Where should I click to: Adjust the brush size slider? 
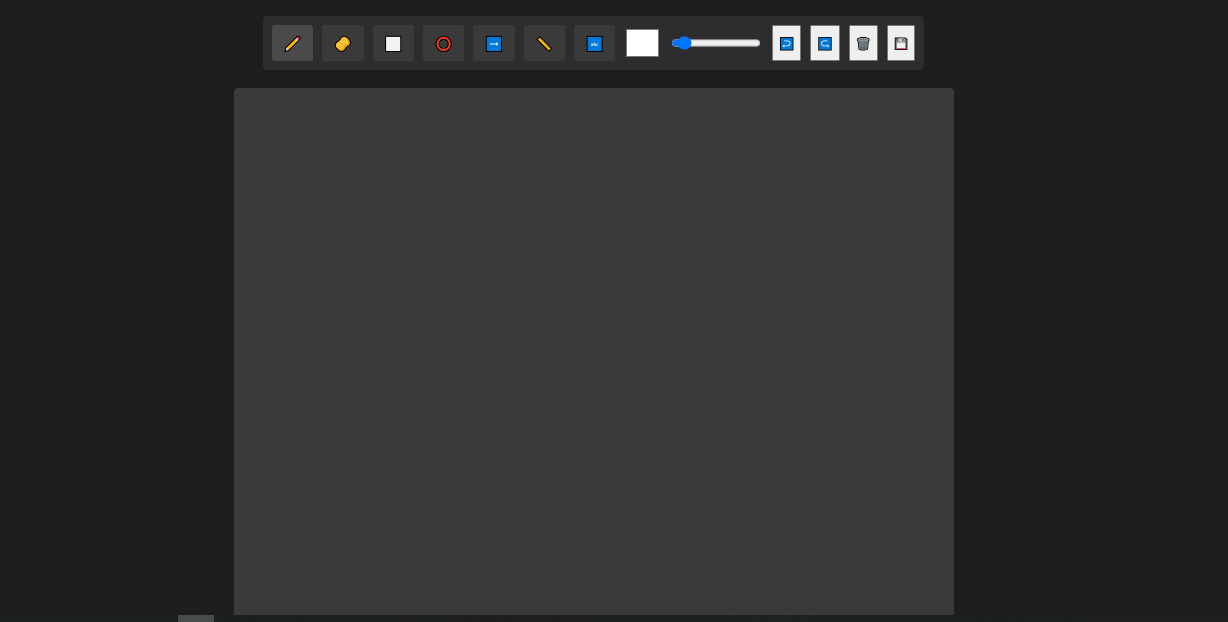716,43
